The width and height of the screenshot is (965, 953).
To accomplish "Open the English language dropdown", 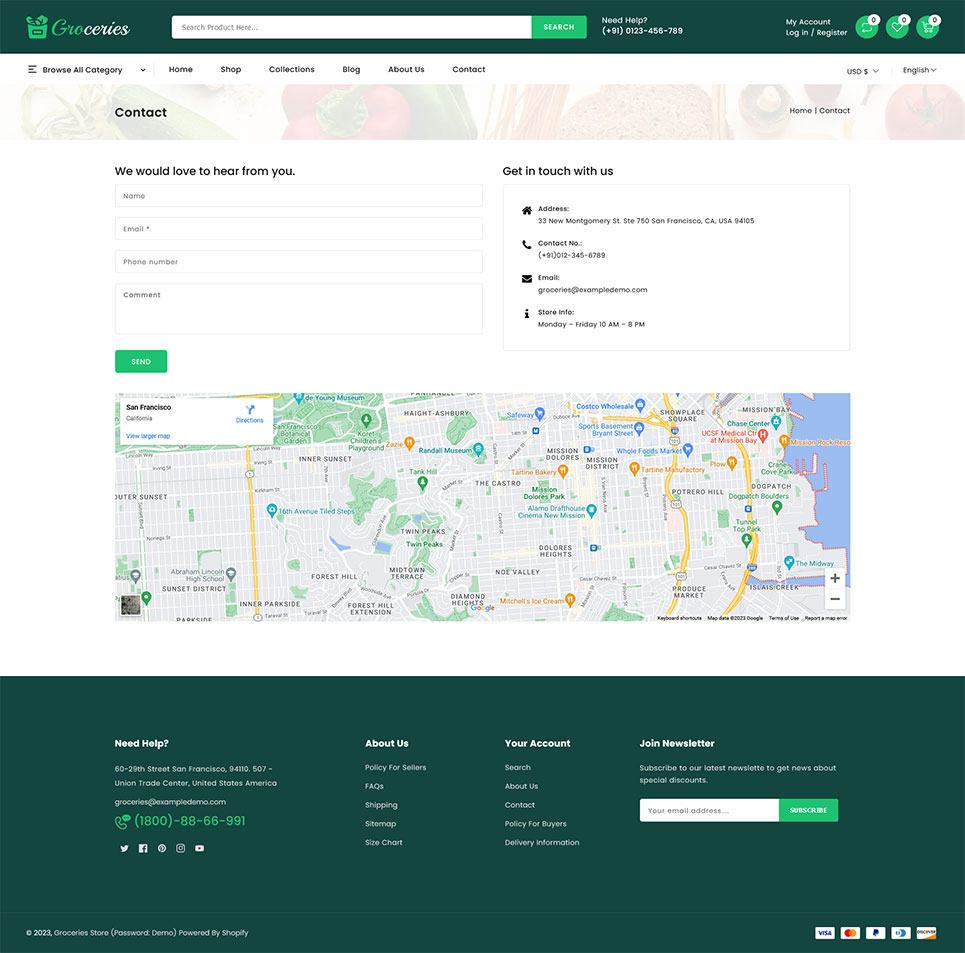I will pyautogui.click(x=919, y=70).
